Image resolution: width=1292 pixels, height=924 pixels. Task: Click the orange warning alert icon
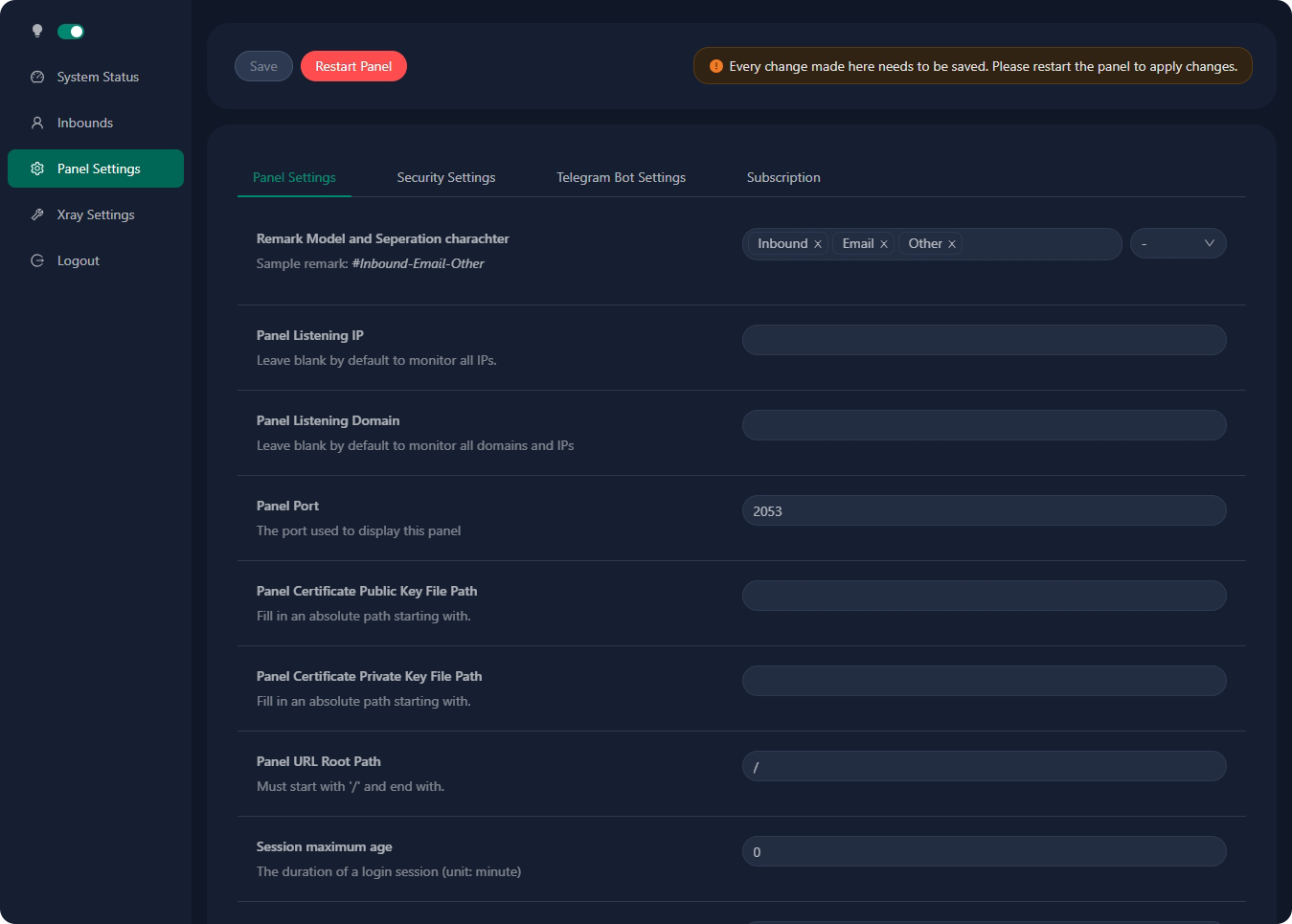tap(715, 66)
